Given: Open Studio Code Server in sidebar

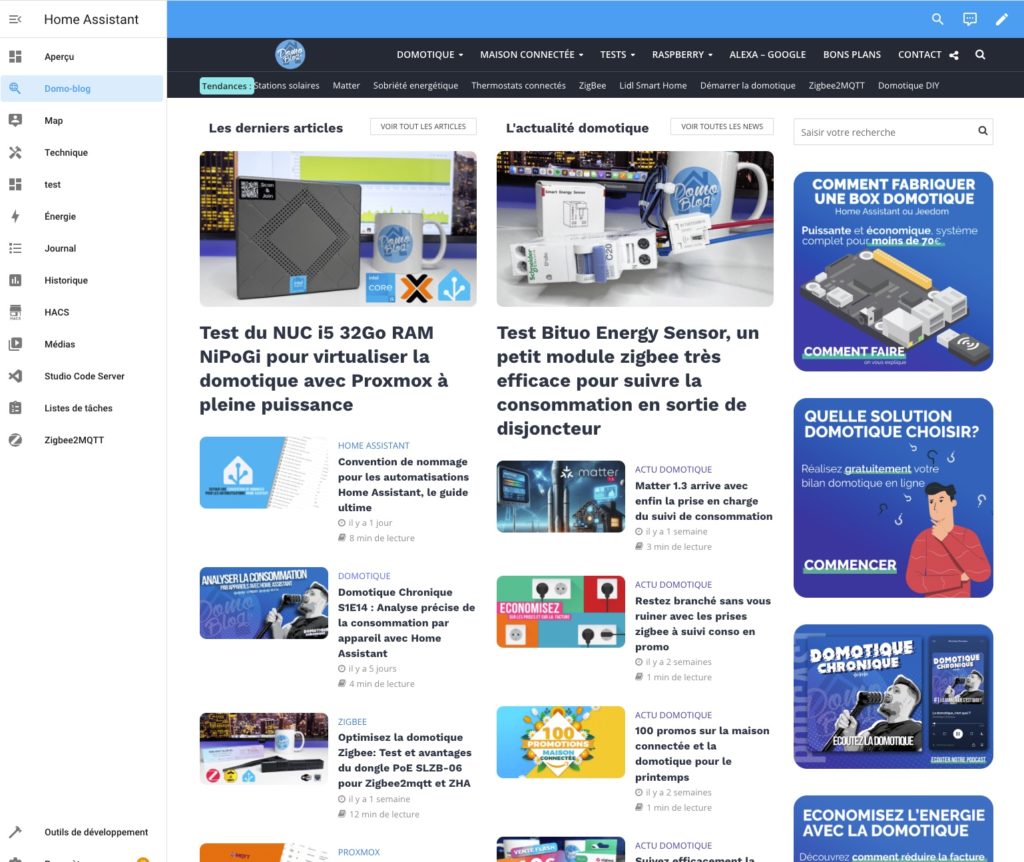Looking at the screenshot, I should [x=84, y=376].
